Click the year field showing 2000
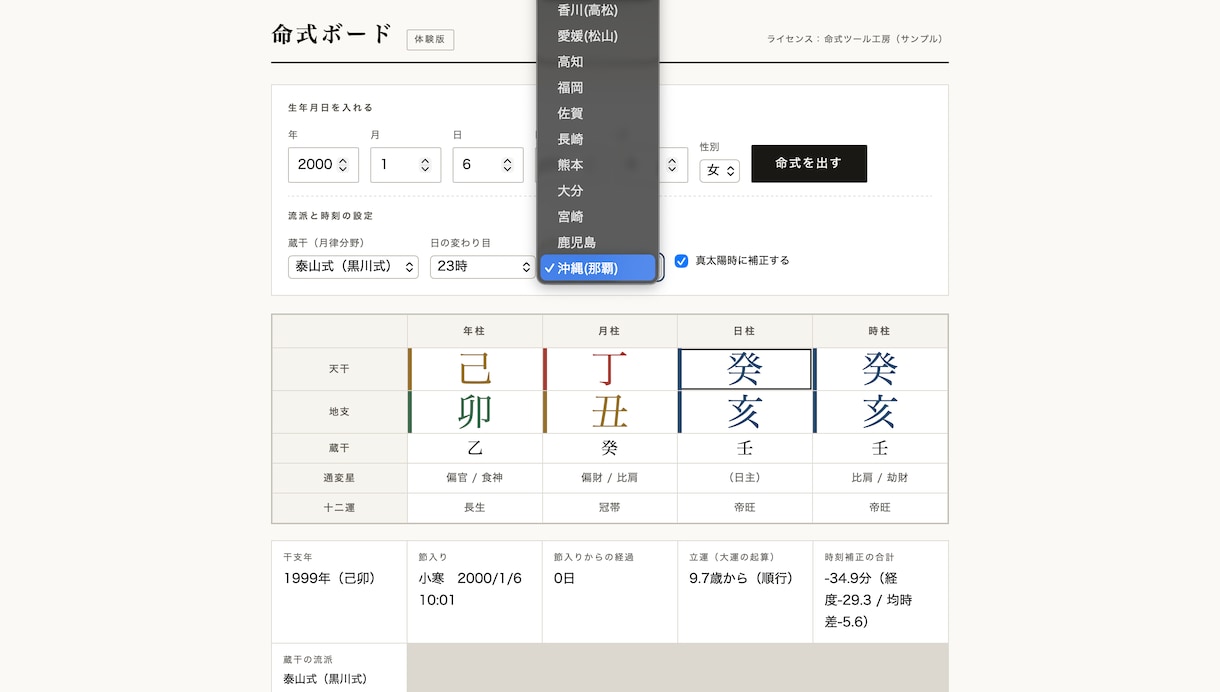1220x692 pixels. click(323, 165)
